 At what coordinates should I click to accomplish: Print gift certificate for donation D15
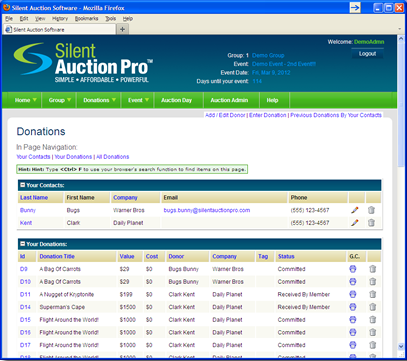[x=353, y=320]
